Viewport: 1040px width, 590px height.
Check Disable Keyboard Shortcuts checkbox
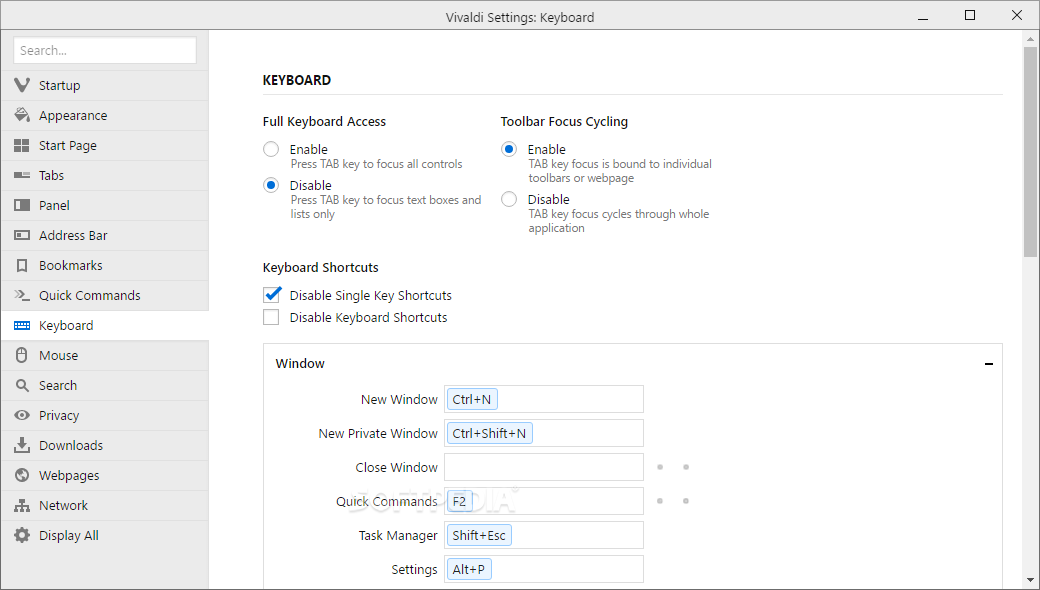tap(271, 317)
